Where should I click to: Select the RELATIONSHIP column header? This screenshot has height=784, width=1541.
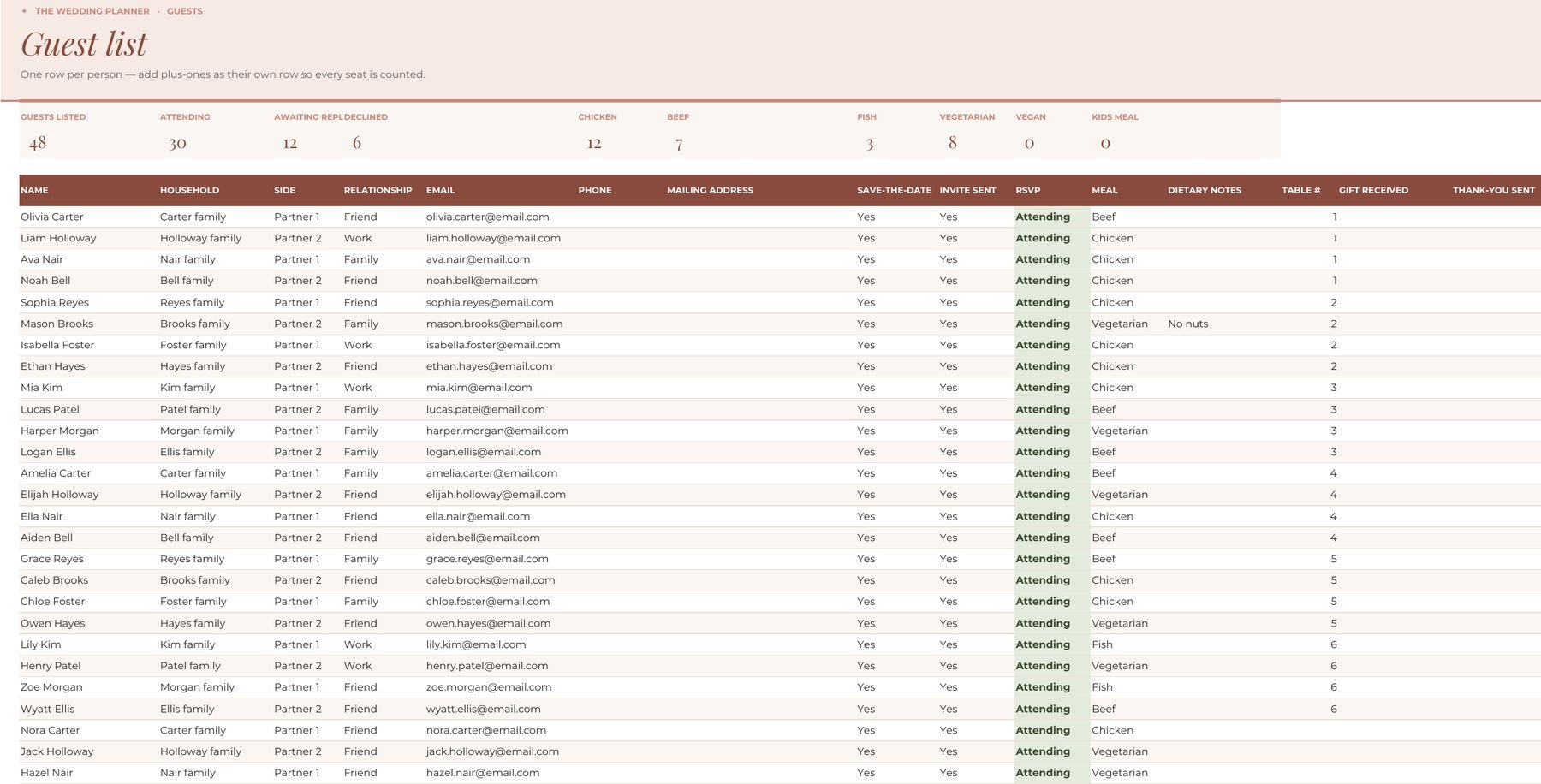point(378,190)
